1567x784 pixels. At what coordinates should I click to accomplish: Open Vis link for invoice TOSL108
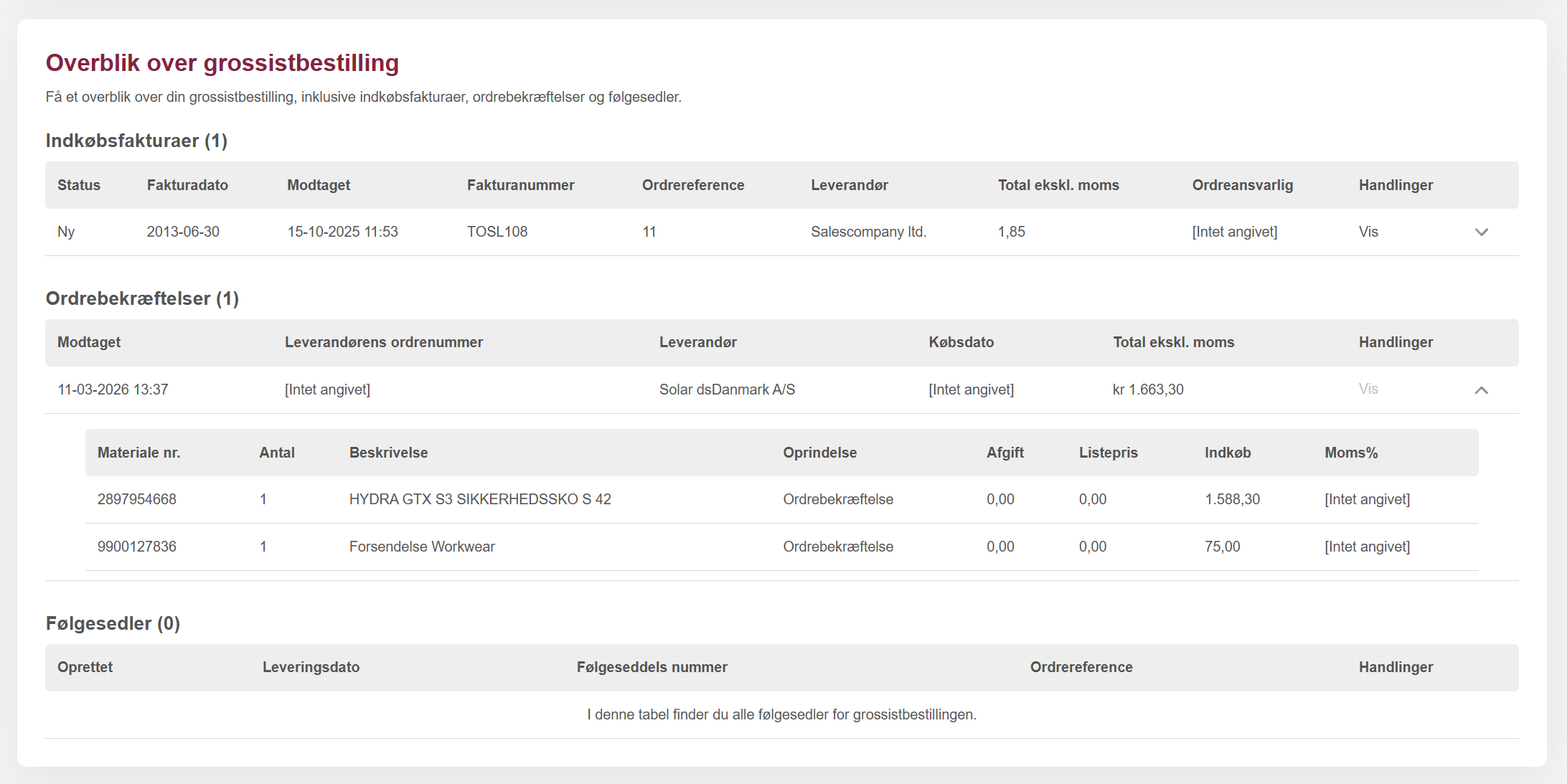(x=1368, y=232)
